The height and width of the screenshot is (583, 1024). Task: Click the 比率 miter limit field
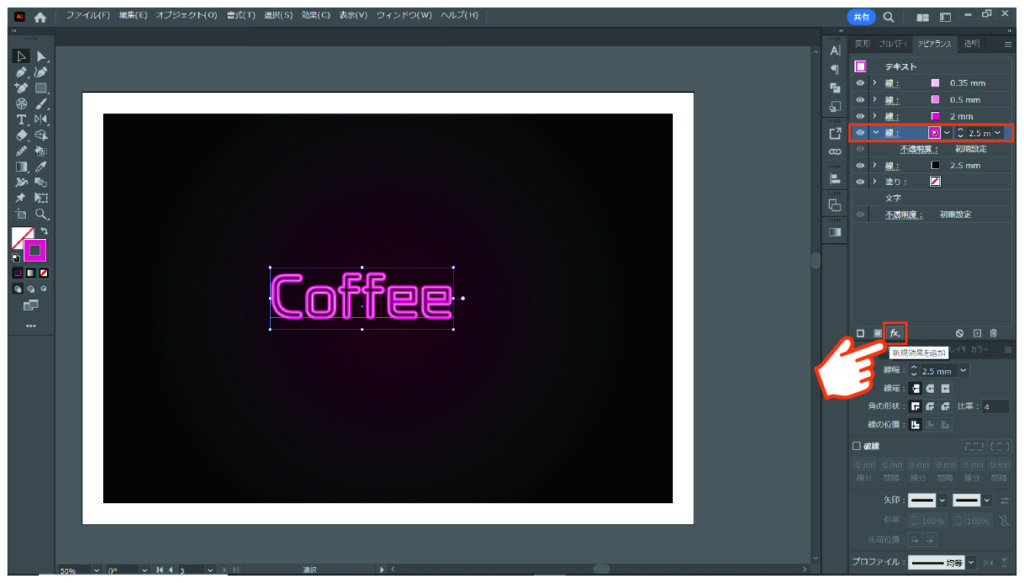click(x=995, y=407)
